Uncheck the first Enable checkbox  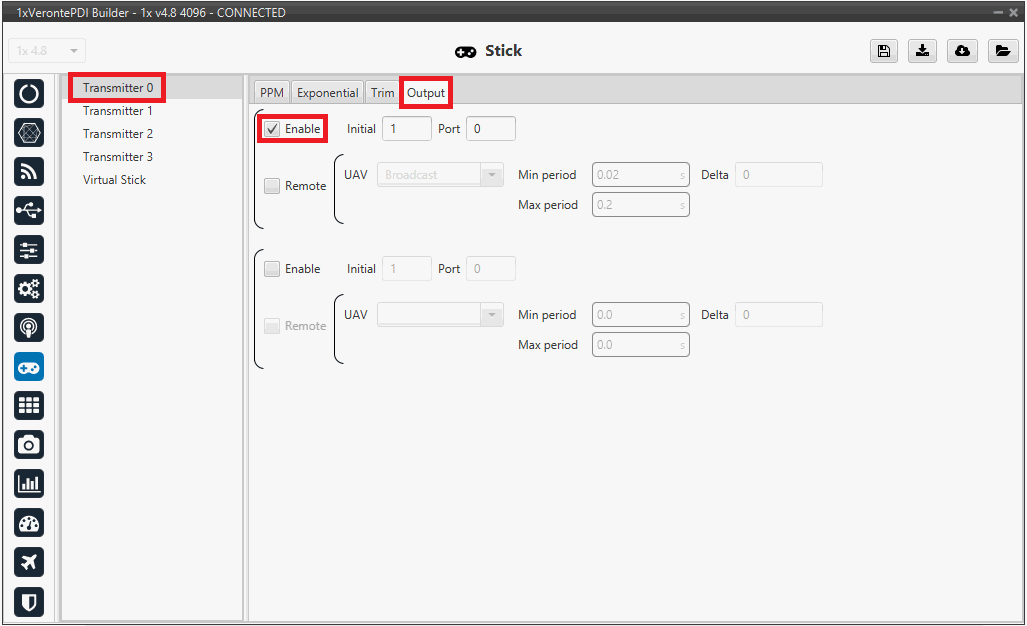click(x=272, y=129)
